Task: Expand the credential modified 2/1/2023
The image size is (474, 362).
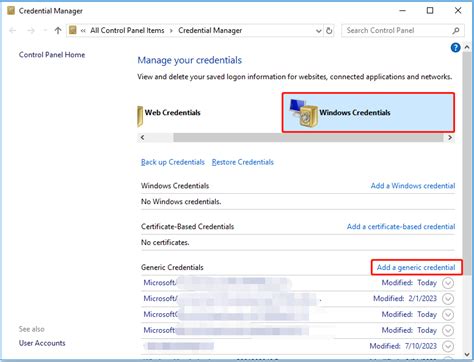Action: pos(448,299)
